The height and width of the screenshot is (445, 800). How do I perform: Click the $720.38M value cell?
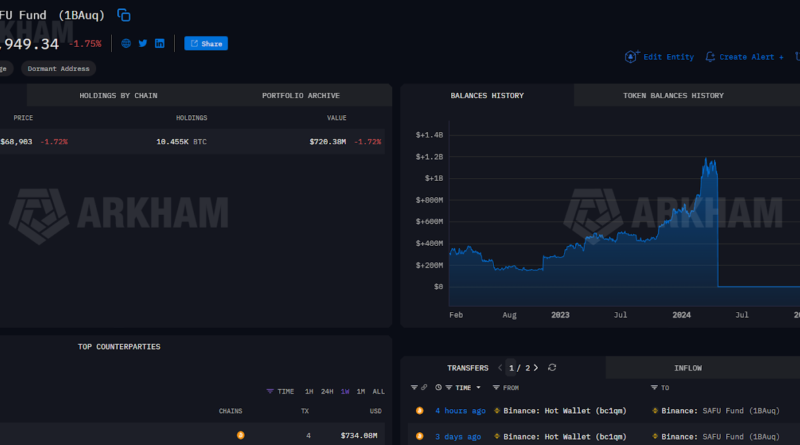click(328, 141)
